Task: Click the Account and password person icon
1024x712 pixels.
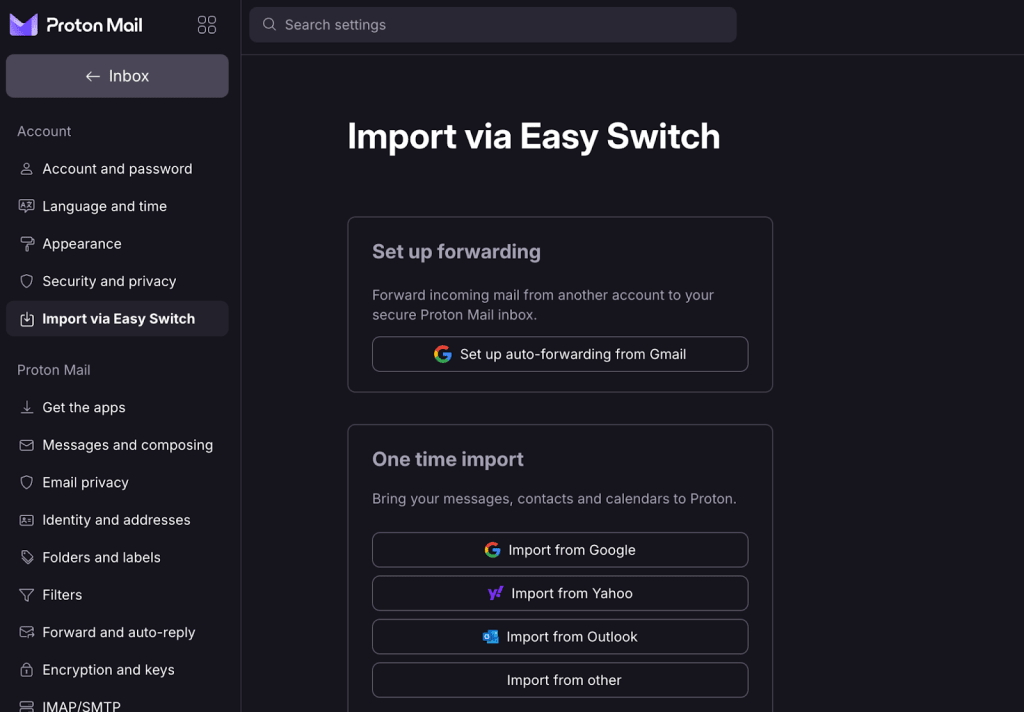Action: point(26,169)
